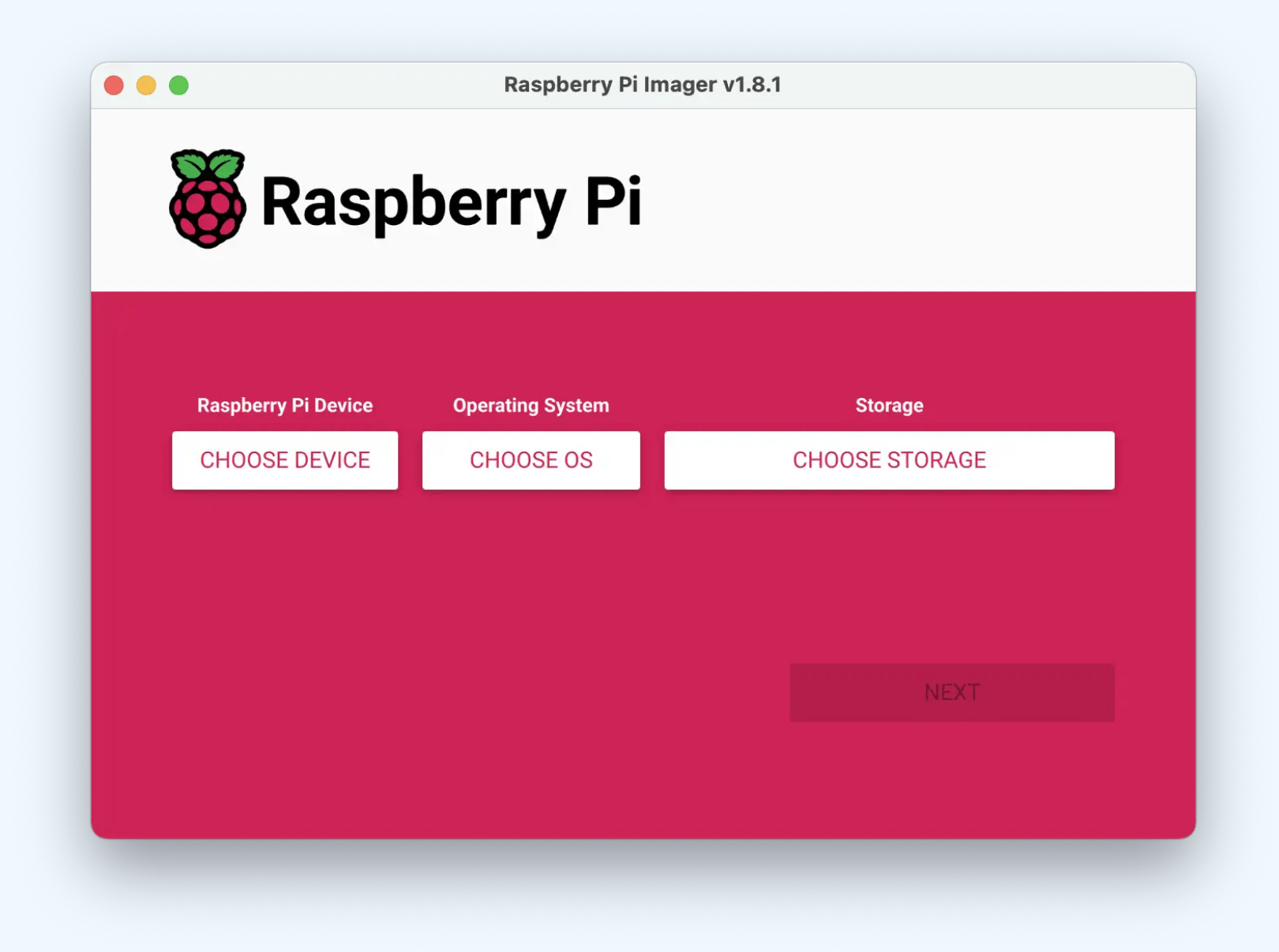Close the Raspberry Pi Imager window
Image resolution: width=1279 pixels, height=952 pixels.
pos(114,84)
